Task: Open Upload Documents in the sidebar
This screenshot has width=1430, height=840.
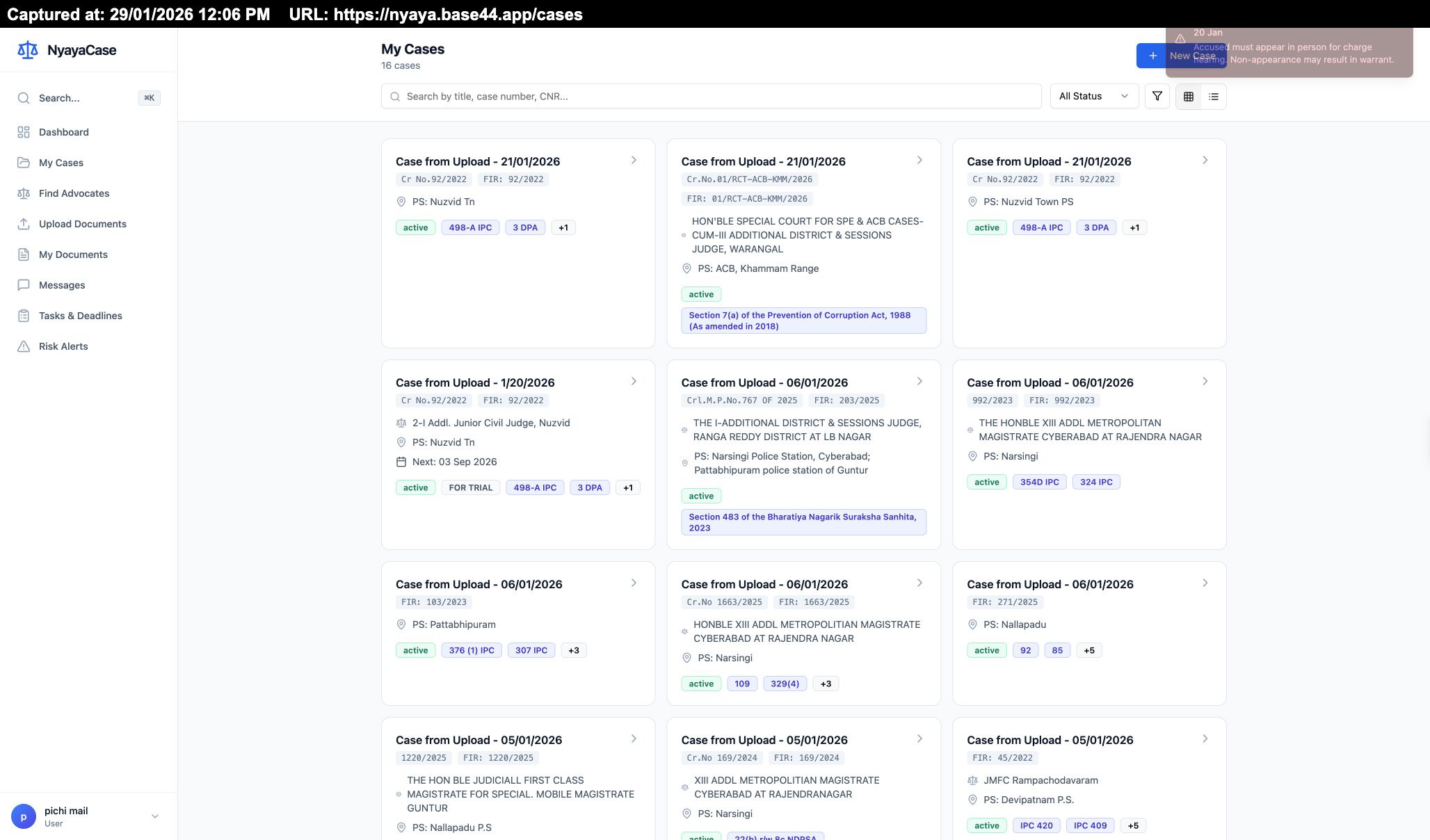Action: click(x=88, y=224)
